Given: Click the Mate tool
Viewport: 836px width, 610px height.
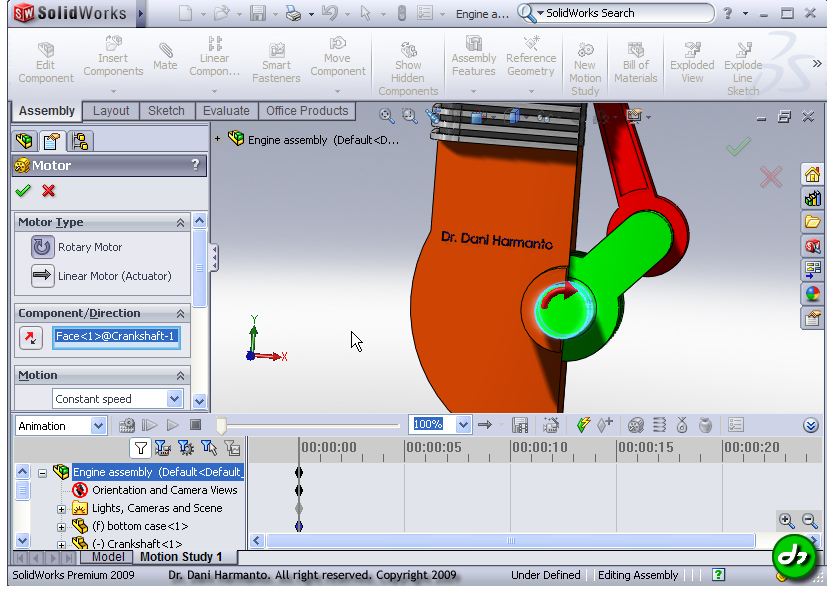Looking at the screenshot, I should click(165, 58).
